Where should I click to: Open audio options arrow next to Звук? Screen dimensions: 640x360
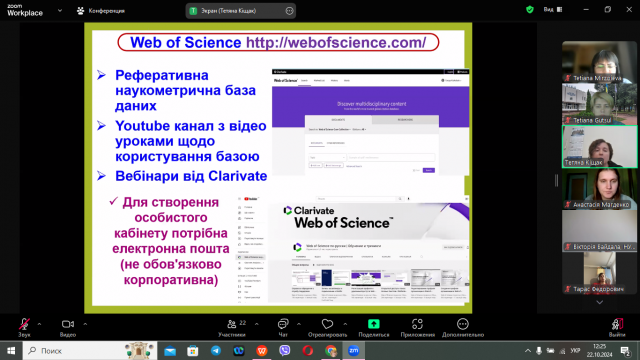click(39, 324)
